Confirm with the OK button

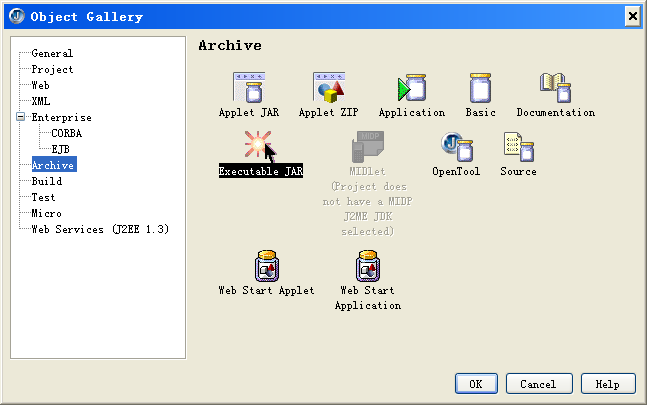(476, 384)
